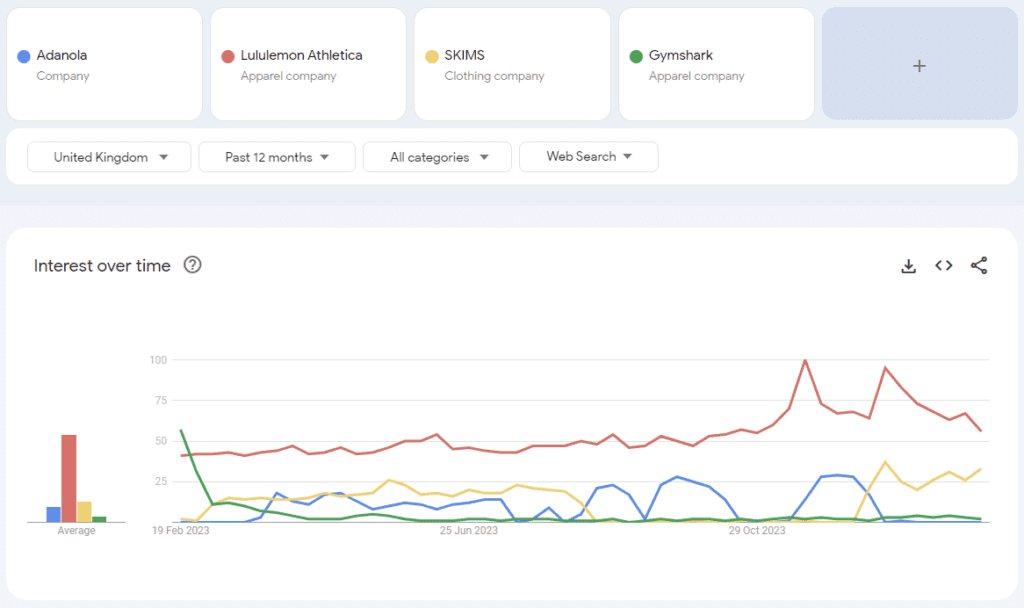Click the yellow SKIMS average bar
This screenshot has width=1024, height=608.
point(84,512)
